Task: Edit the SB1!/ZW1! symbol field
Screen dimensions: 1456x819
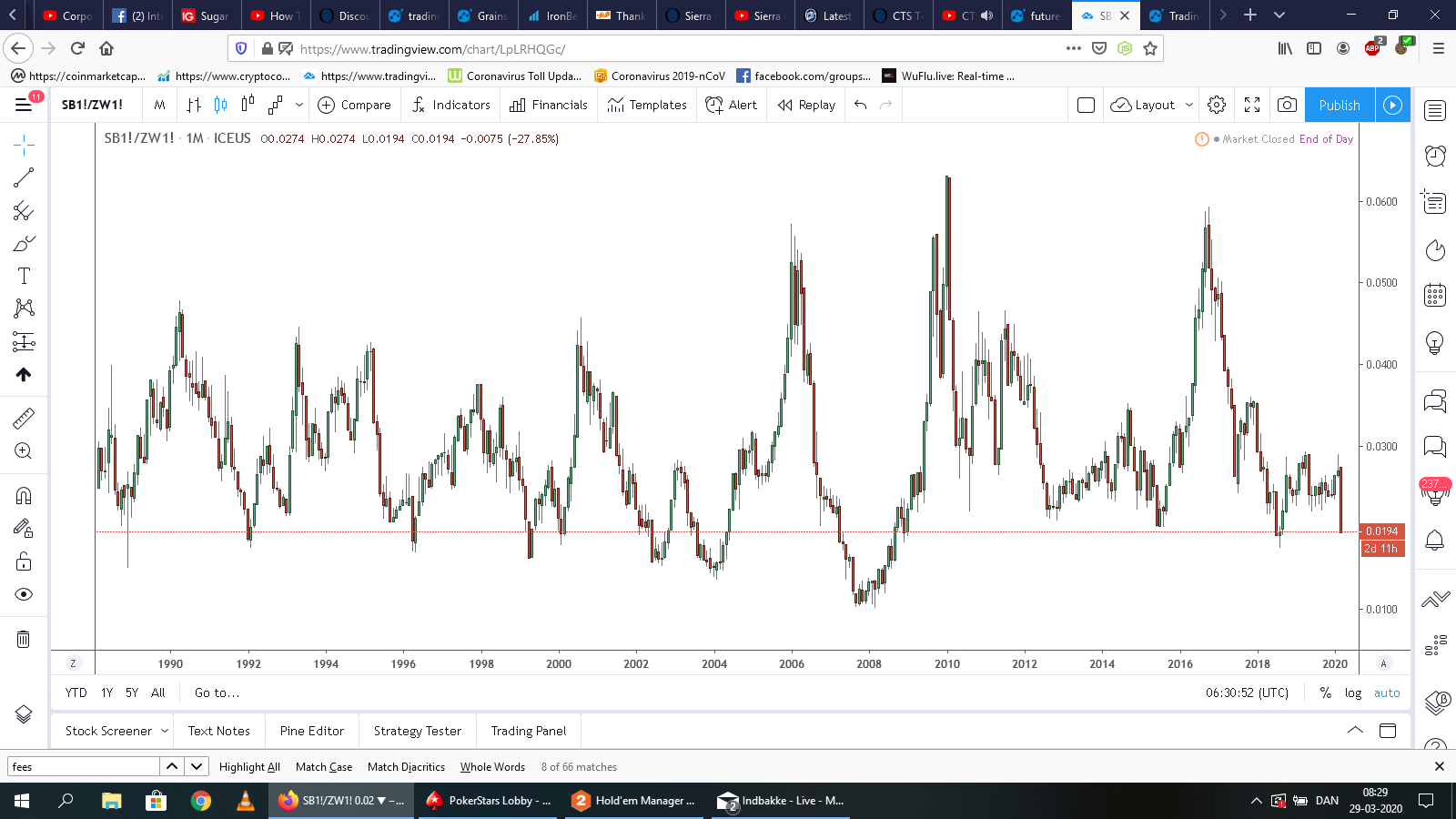Action: click(94, 106)
